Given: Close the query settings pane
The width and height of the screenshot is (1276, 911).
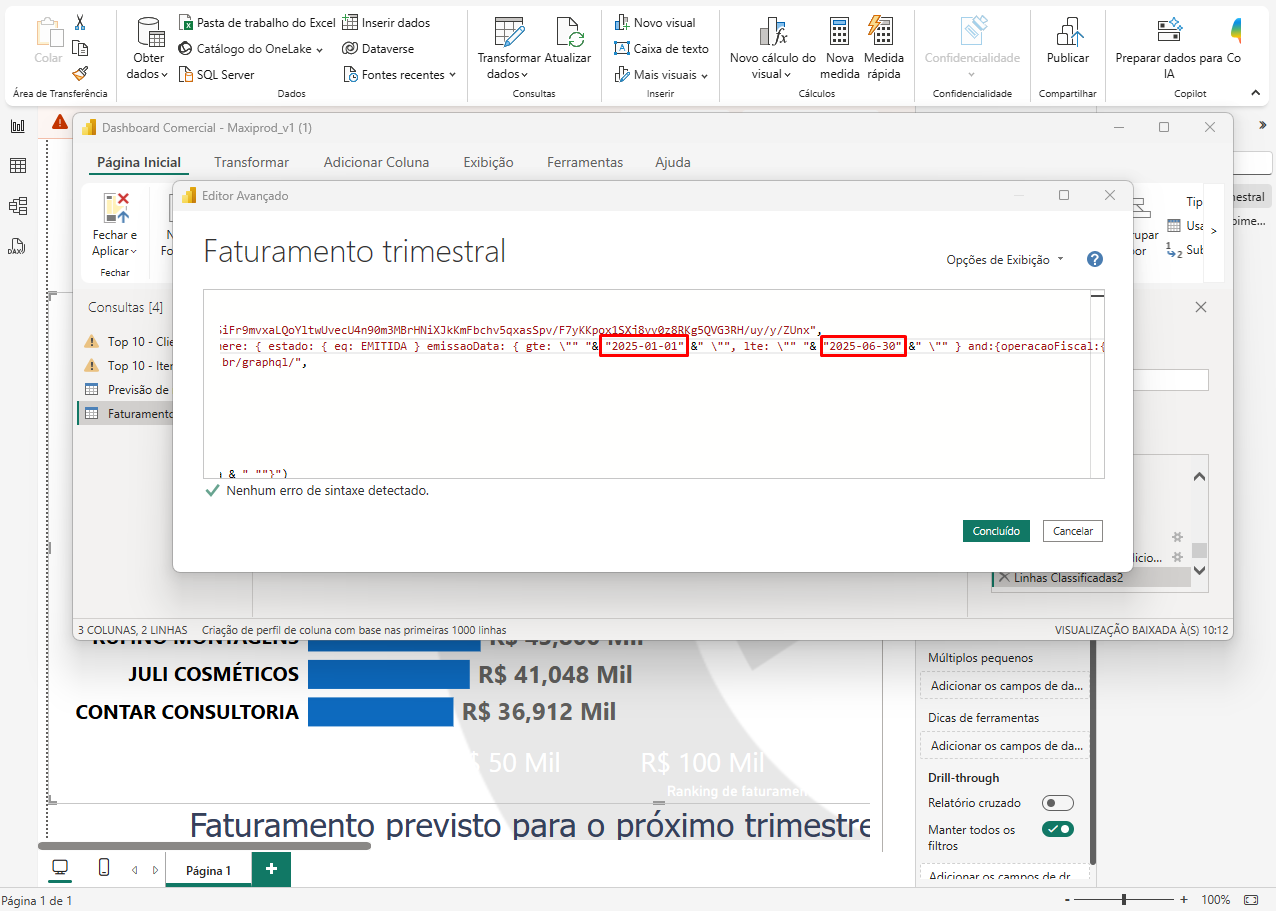Looking at the screenshot, I should [1200, 307].
